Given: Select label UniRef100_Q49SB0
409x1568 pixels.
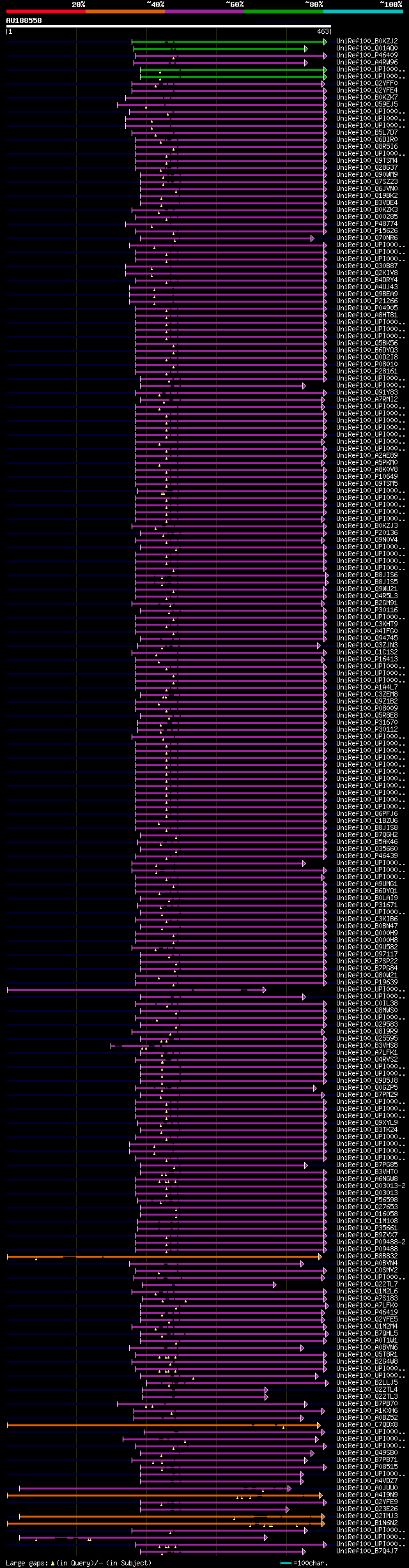Looking at the screenshot, I should (367, 1453).
